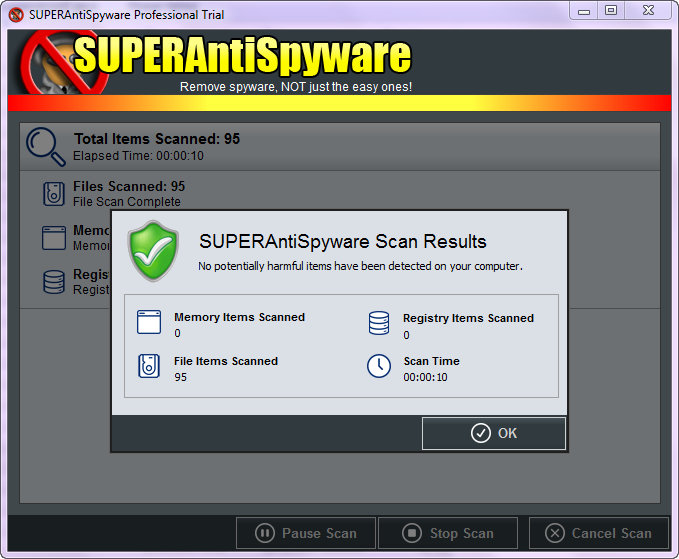Screen dimensions: 679x559
Task: Select the '95' file items value
Action: pyautogui.click(x=181, y=377)
